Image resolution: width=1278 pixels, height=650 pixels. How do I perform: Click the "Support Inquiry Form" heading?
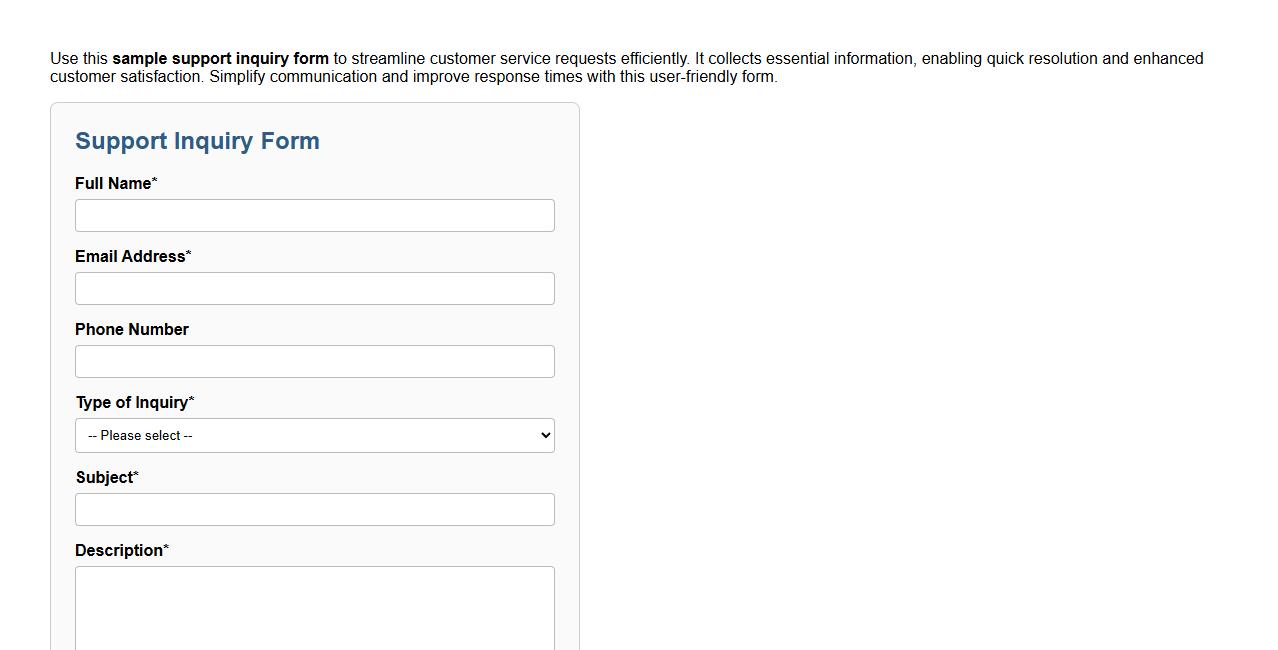pyautogui.click(x=197, y=141)
